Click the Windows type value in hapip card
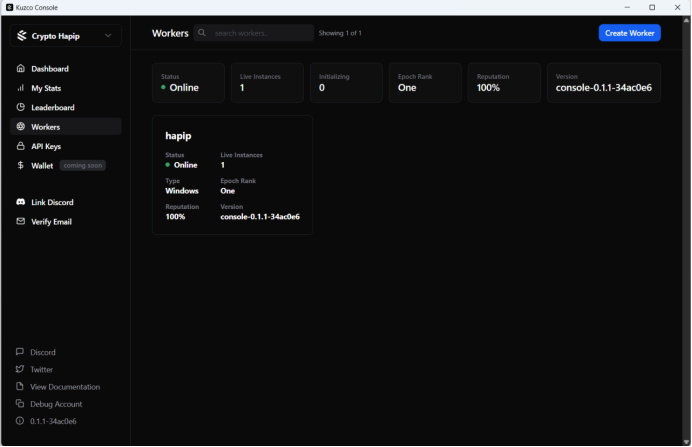This screenshot has width=692, height=447. coord(182,191)
